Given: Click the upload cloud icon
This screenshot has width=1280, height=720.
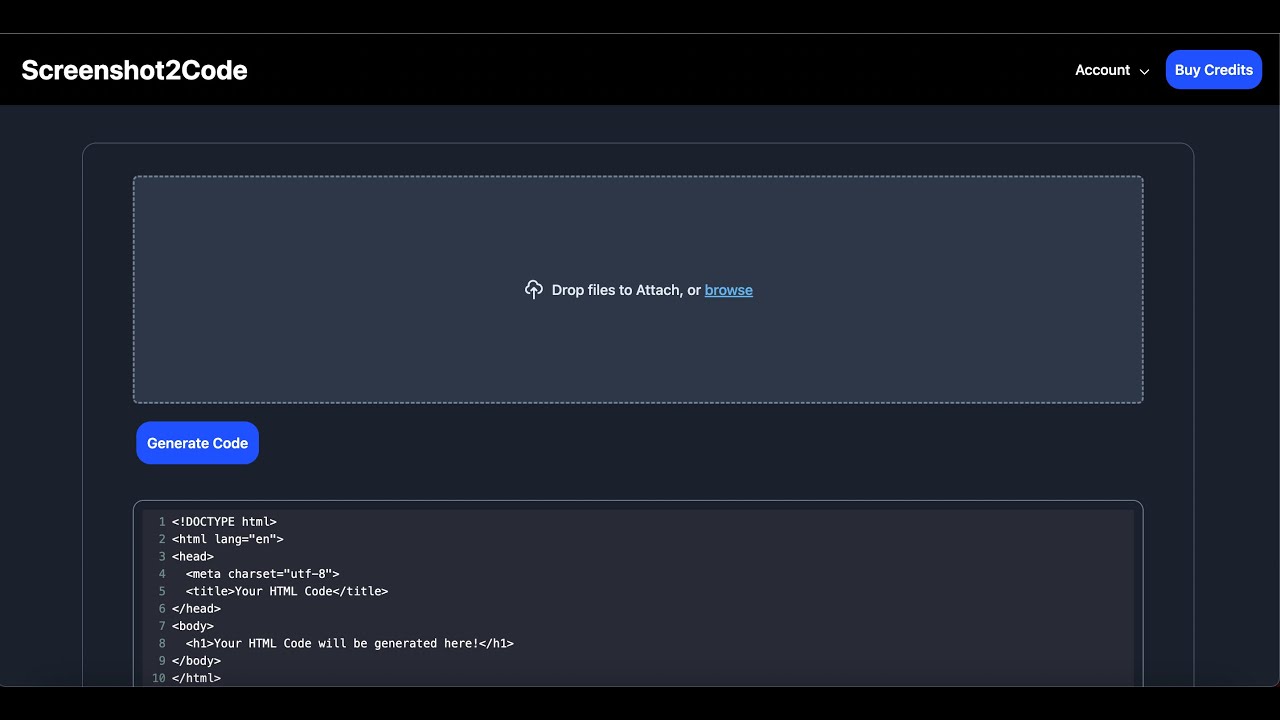Looking at the screenshot, I should coord(534,290).
